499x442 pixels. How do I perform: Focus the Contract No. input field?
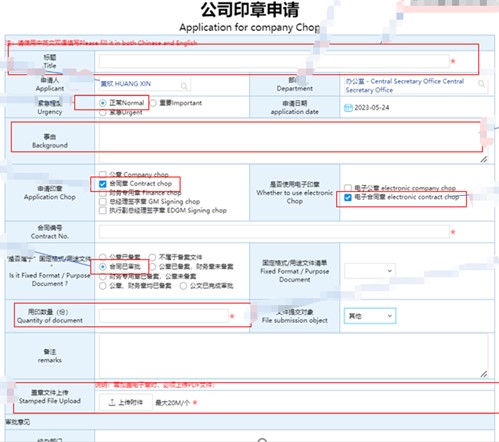[274, 232]
